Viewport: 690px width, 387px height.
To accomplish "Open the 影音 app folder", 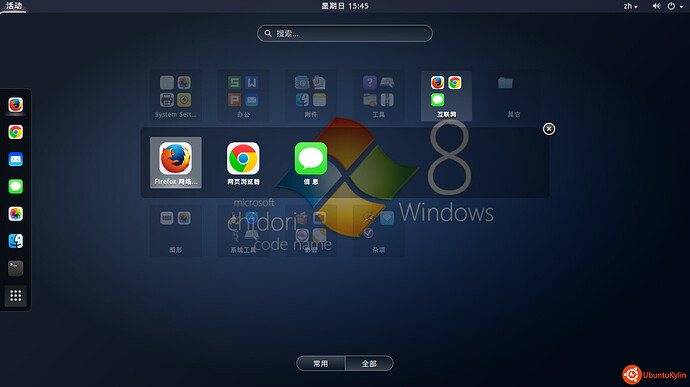I will [x=311, y=231].
